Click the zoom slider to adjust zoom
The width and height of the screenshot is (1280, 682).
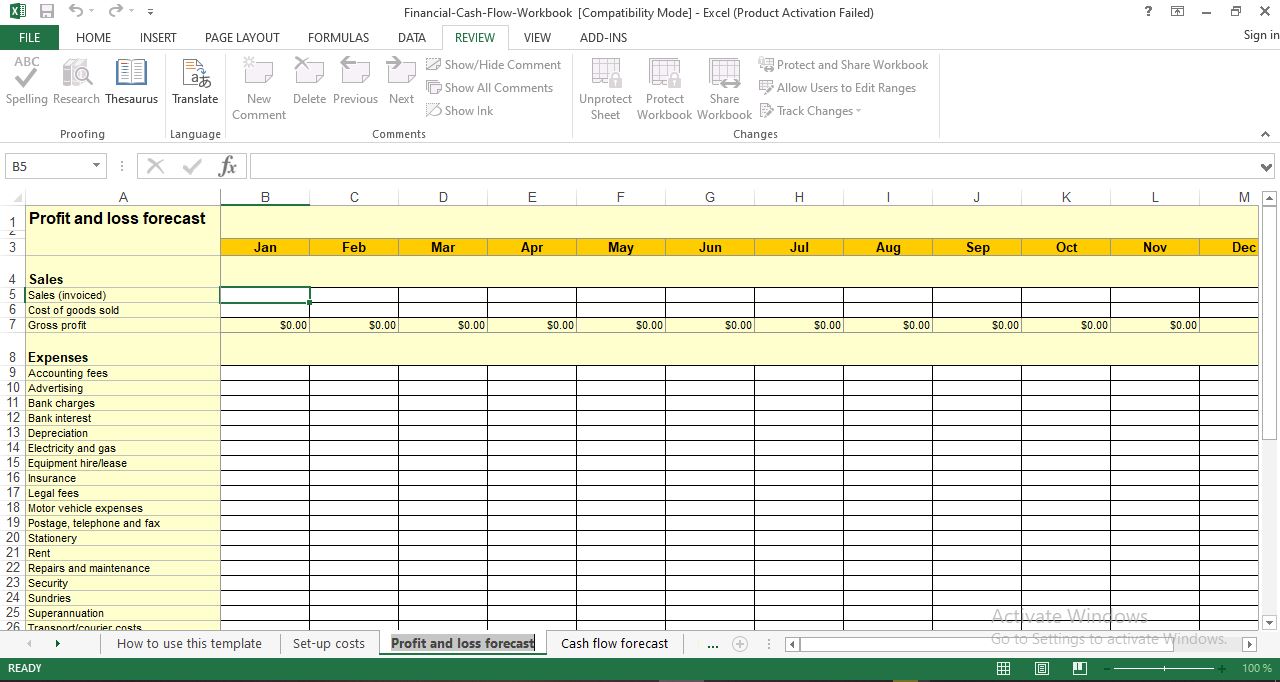click(x=1165, y=668)
